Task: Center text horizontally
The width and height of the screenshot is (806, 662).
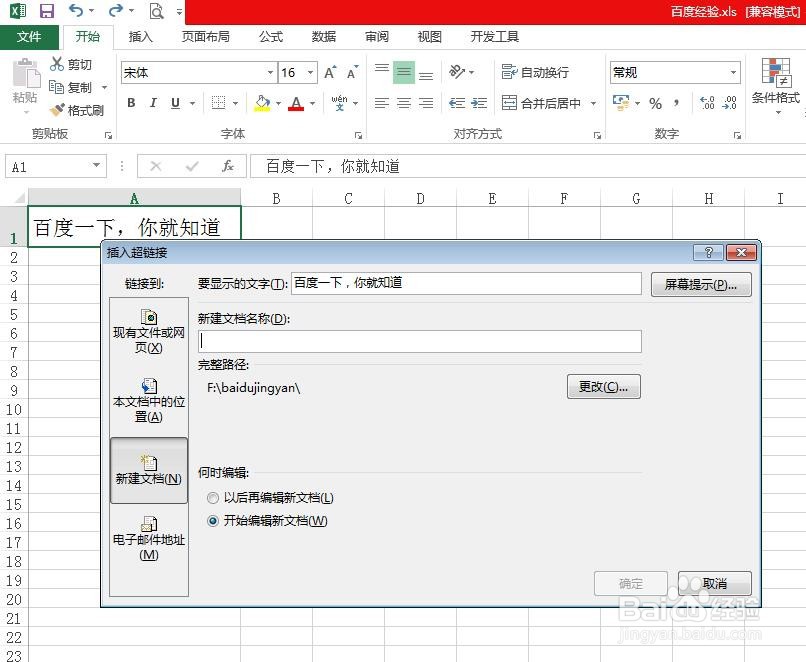Action: [404, 103]
